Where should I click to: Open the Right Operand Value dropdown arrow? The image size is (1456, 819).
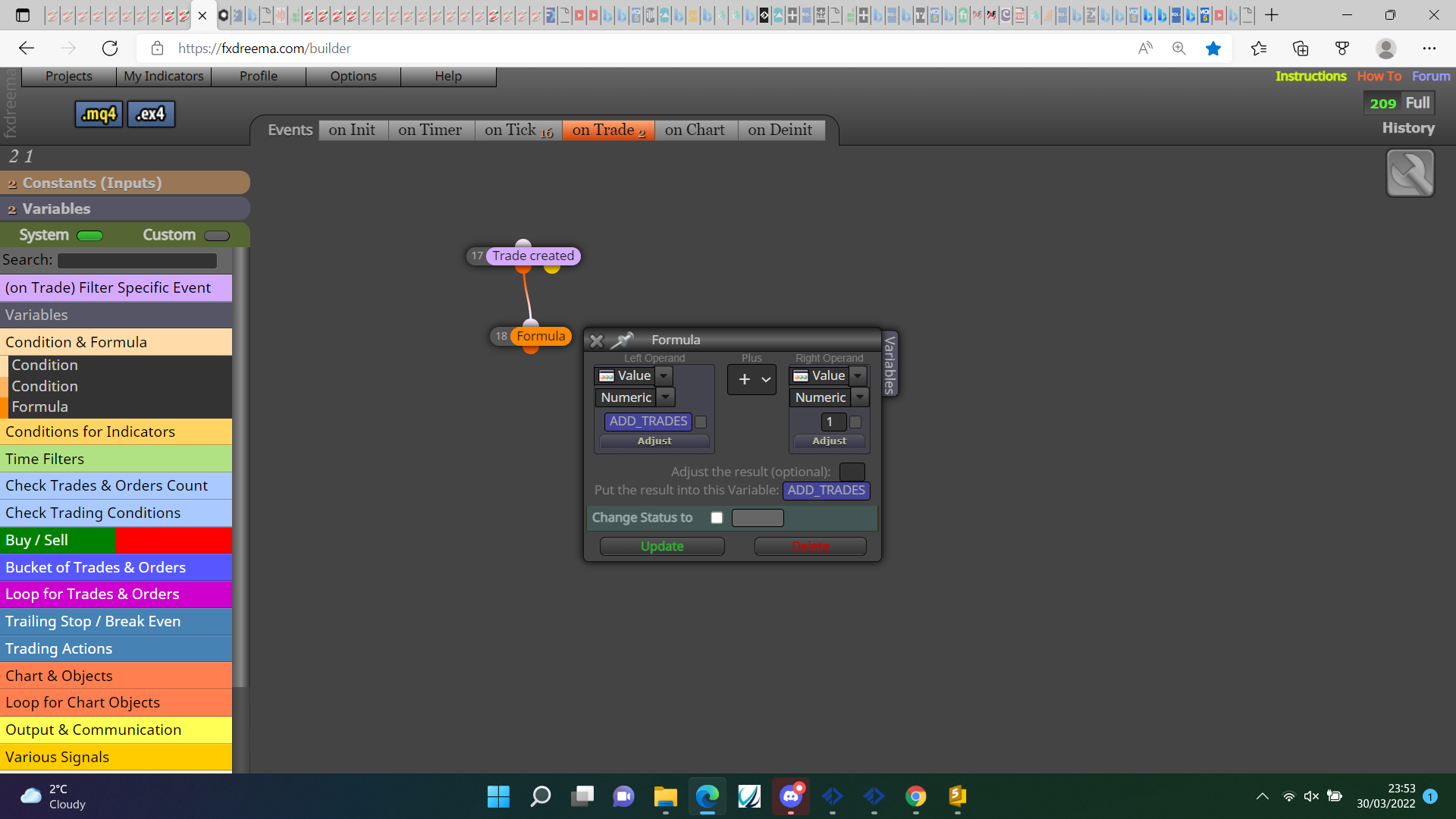[x=858, y=375]
